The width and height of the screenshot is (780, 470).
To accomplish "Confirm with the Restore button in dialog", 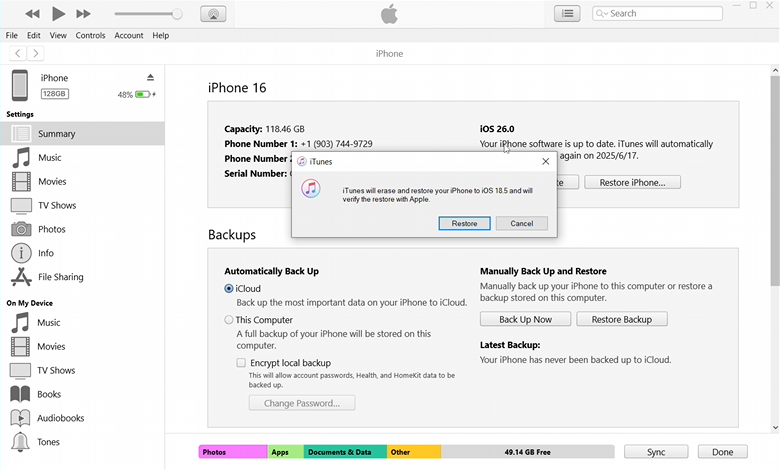I will tap(464, 223).
